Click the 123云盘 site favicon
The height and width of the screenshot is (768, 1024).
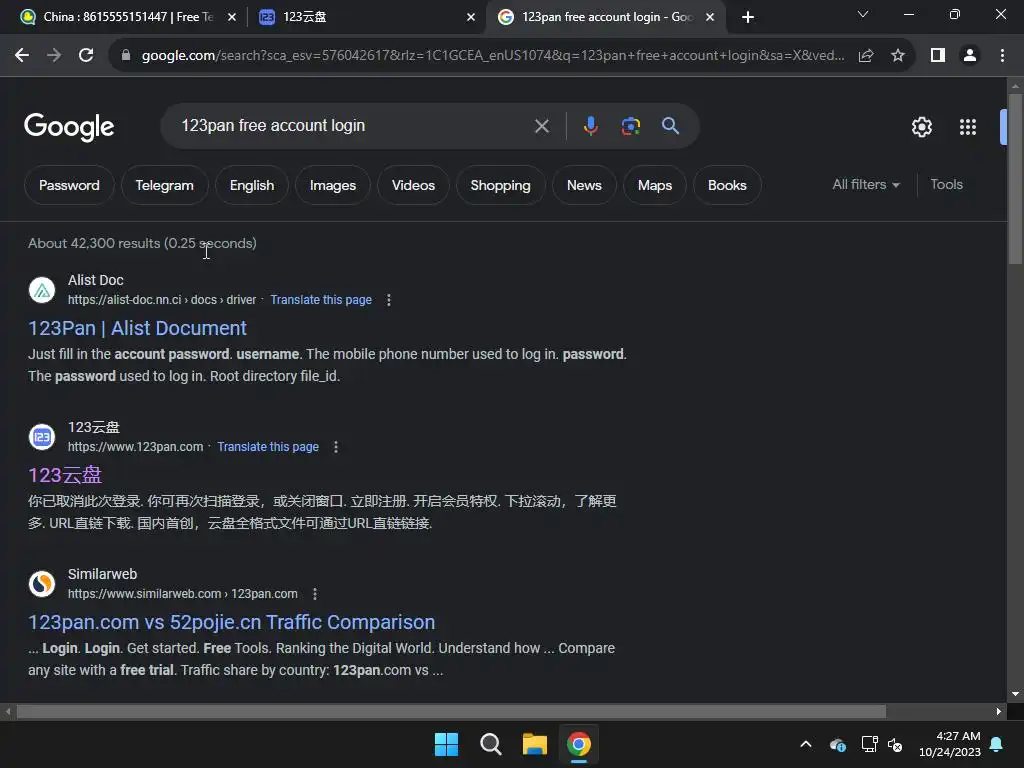(x=42, y=437)
